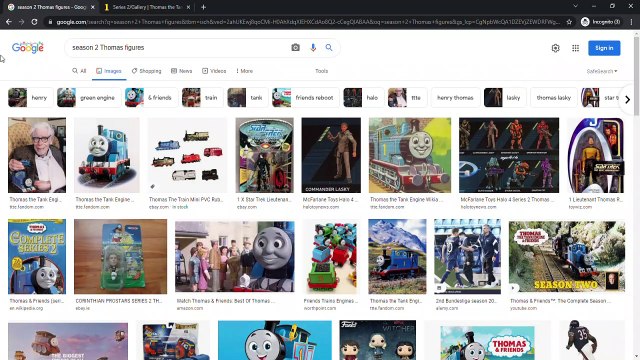
Task: Open 2nd Bundesliga season alamy image
Action: tap(467, 256)
